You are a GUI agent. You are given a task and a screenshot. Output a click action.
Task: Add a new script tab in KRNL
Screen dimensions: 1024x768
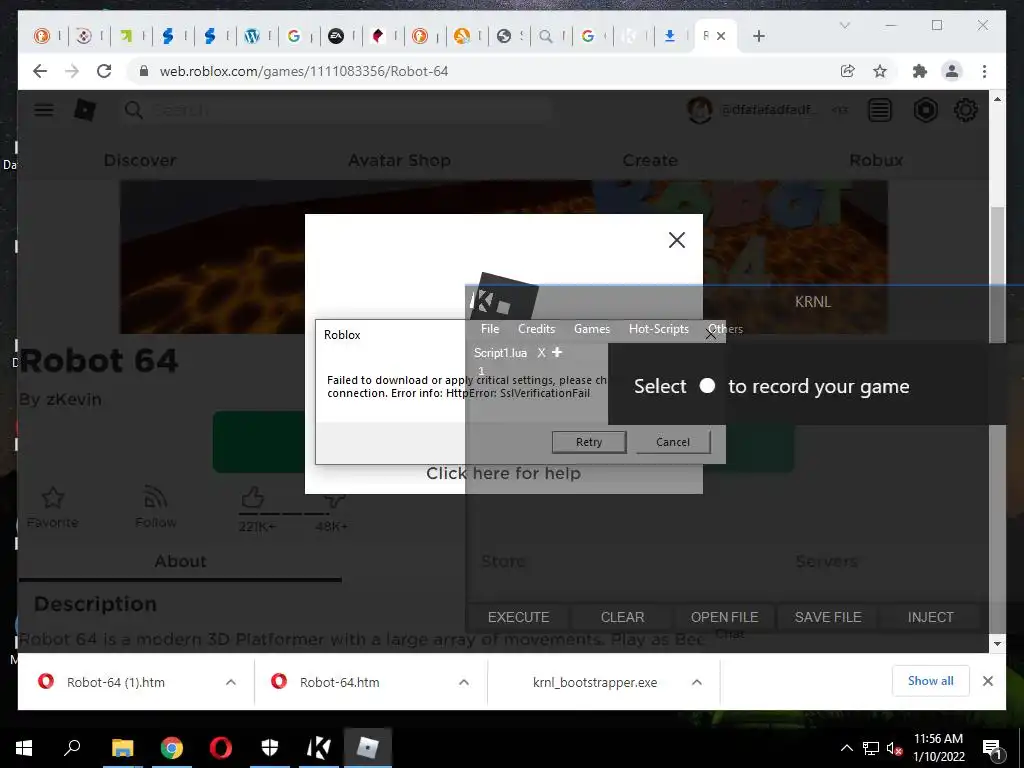pos(557,352)
